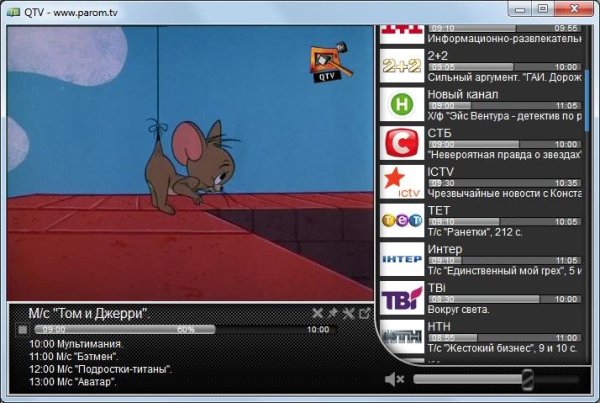This screenshot has width=600, height=403.
Task: Click program text Жестокий бизнес
Action: point(502,348)
